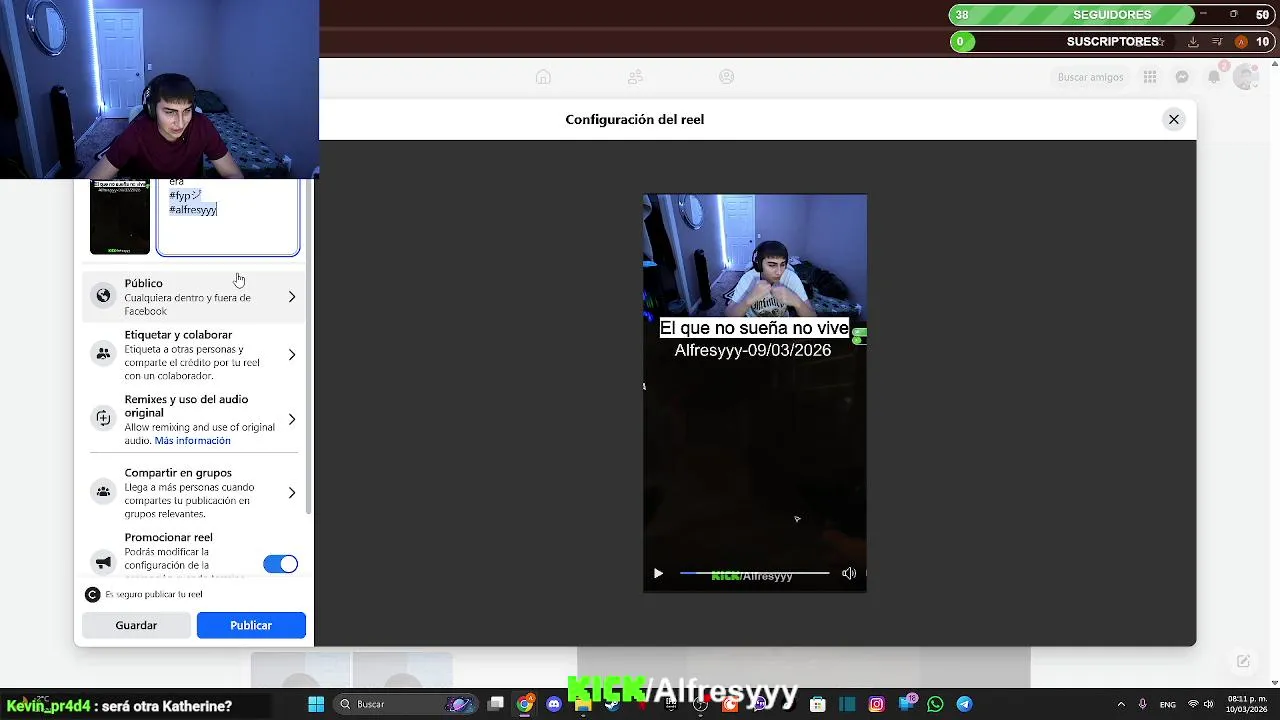
Task: Click the Etiquetar y colaborar people icon
Action: coord(103,354)
